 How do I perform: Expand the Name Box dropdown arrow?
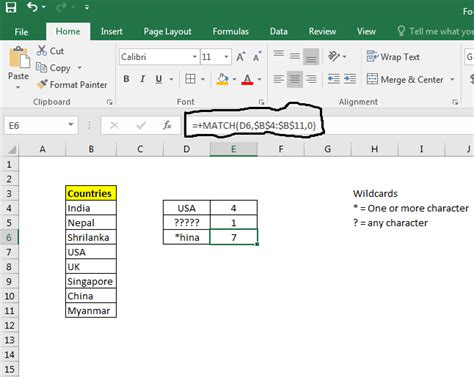(x=71, y=125)
